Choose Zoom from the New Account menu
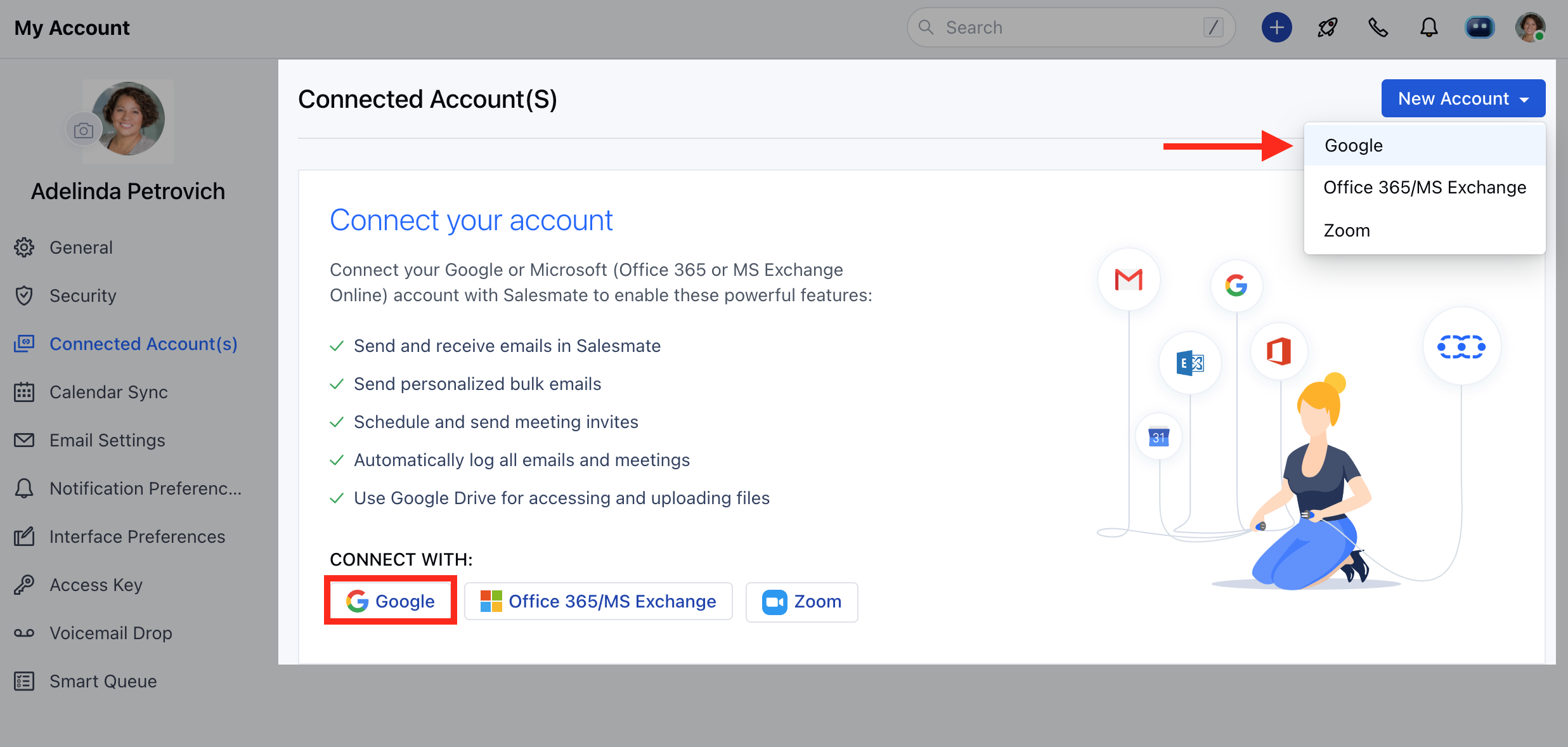This screenshot has width=1568, height=747. [x=1424, y=230]
